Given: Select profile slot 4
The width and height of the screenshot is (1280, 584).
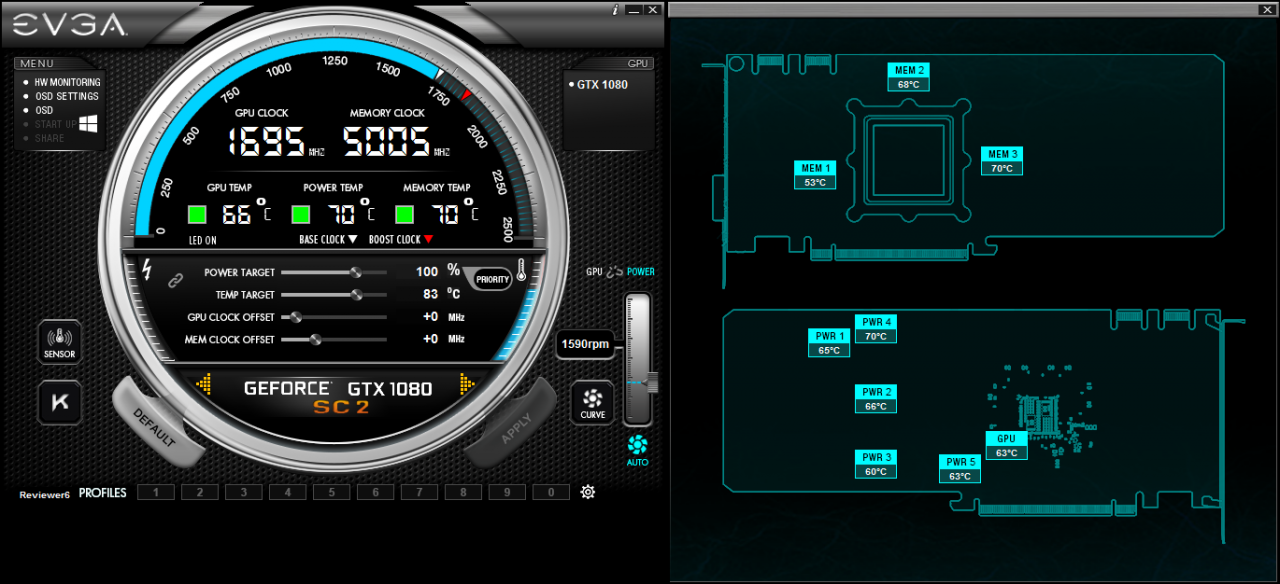Looking at the screenshot, I should 288,492.
